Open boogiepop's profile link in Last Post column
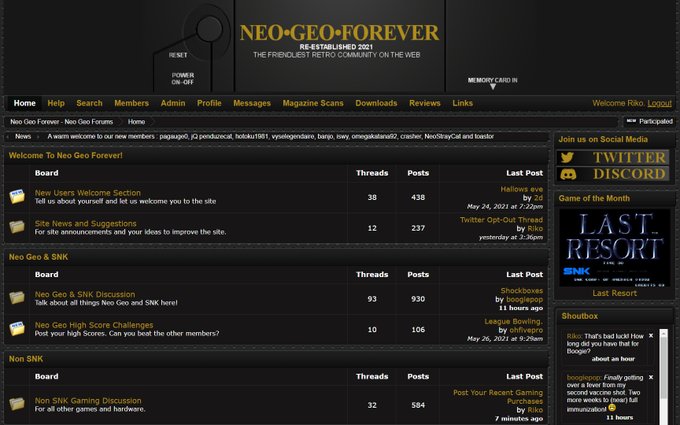 tap(524, 299)
